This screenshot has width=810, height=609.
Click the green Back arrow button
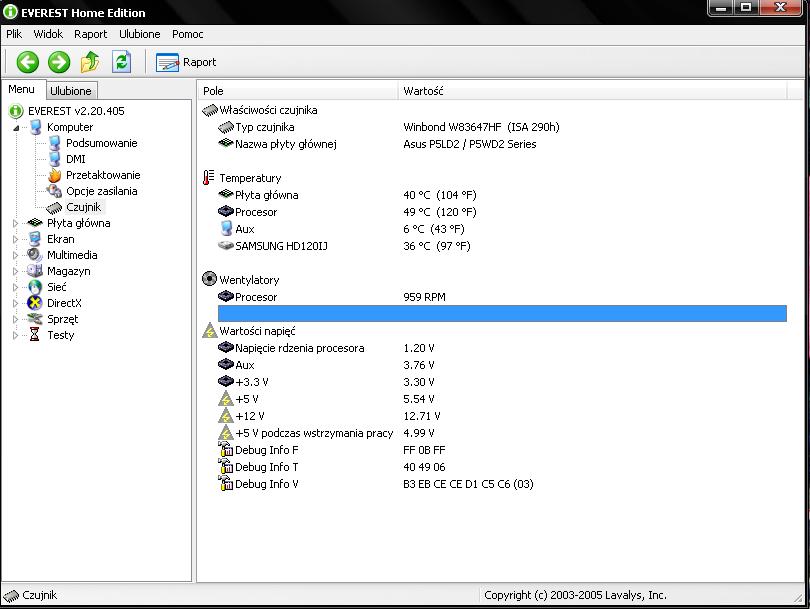tap(27, 62)
